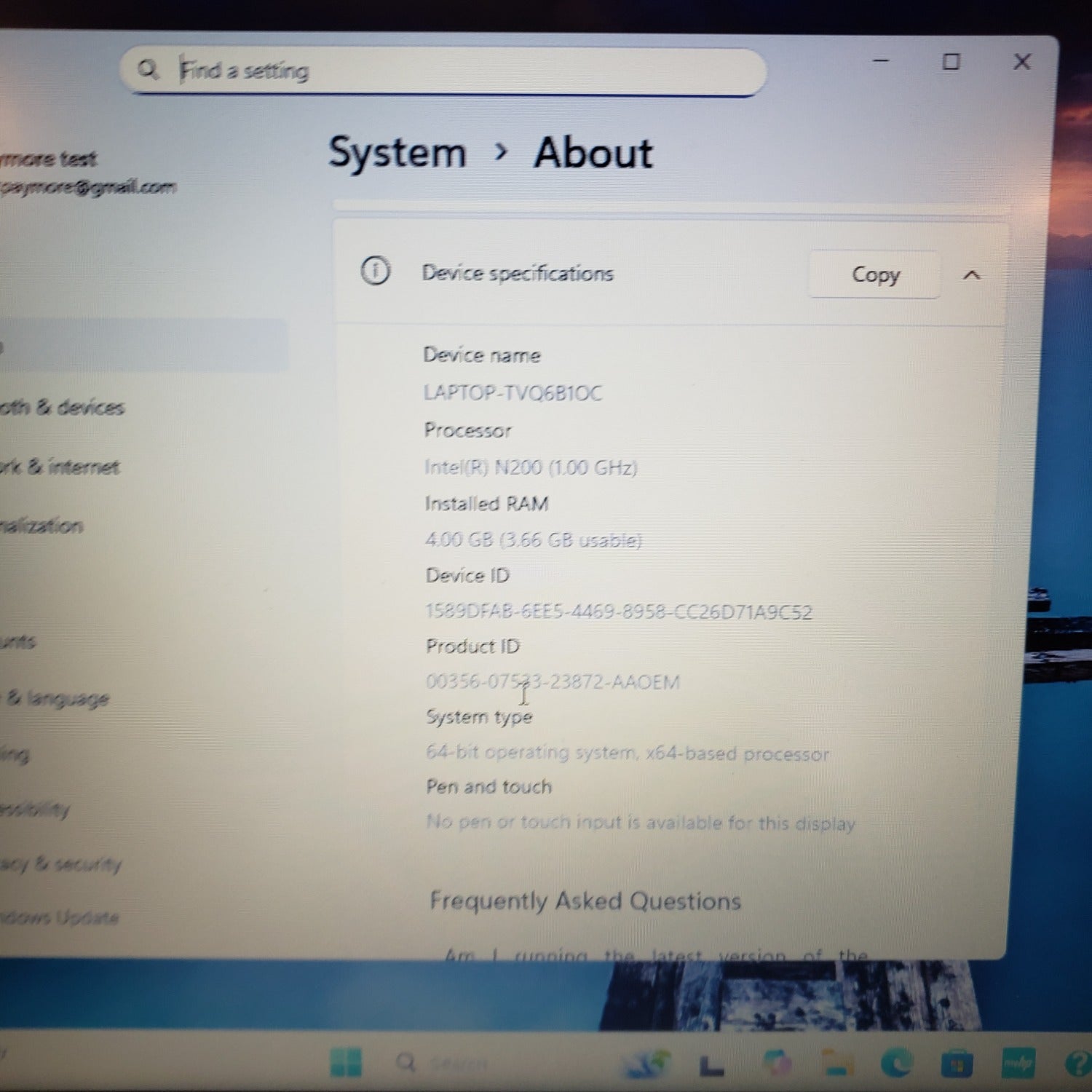Open Network & internet settings
Screen dimensions: 1092x1092
[60, 467]
